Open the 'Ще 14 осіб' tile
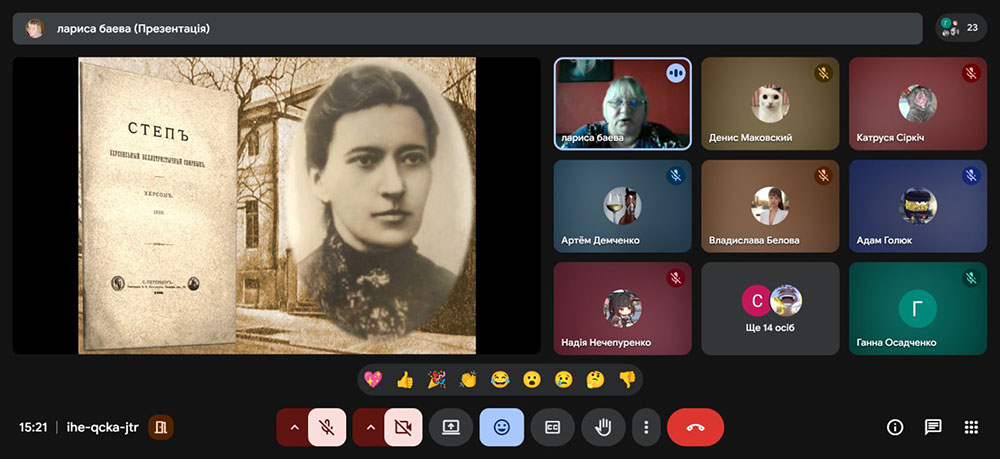Screen dimensions: 1000x459 click(x=770, y=309)
